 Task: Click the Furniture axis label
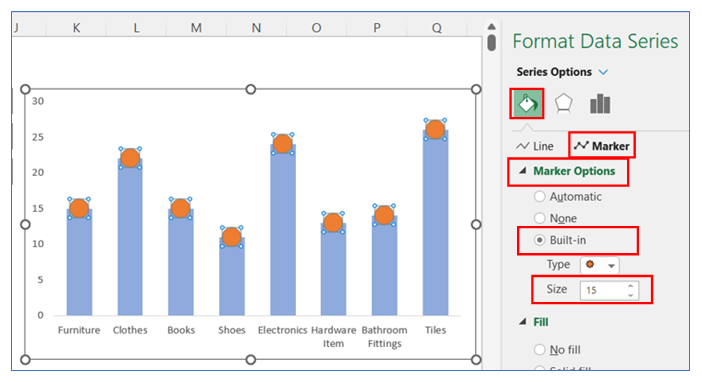(79, 330)
